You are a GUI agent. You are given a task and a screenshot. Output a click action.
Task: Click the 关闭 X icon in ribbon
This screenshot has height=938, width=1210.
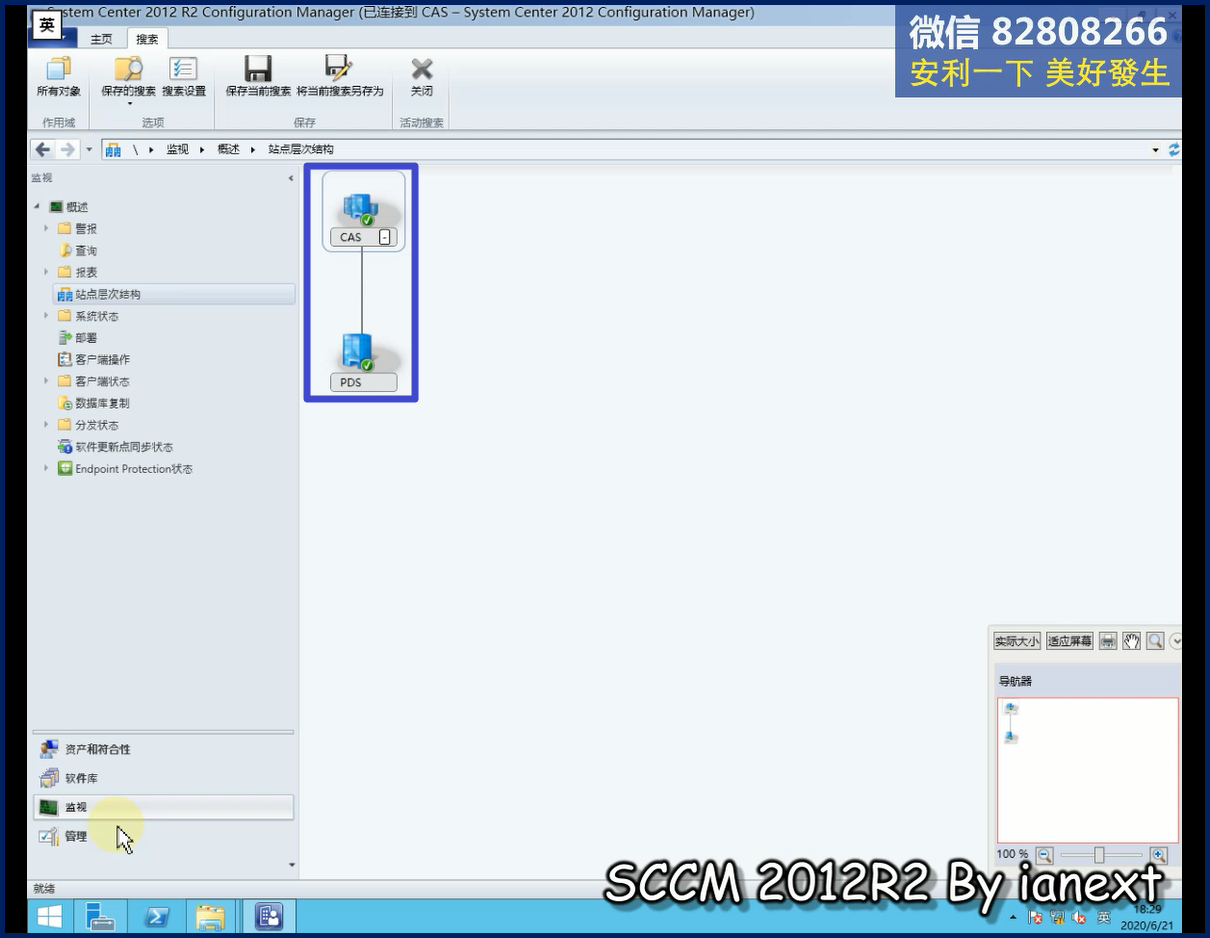click(422, 69)
